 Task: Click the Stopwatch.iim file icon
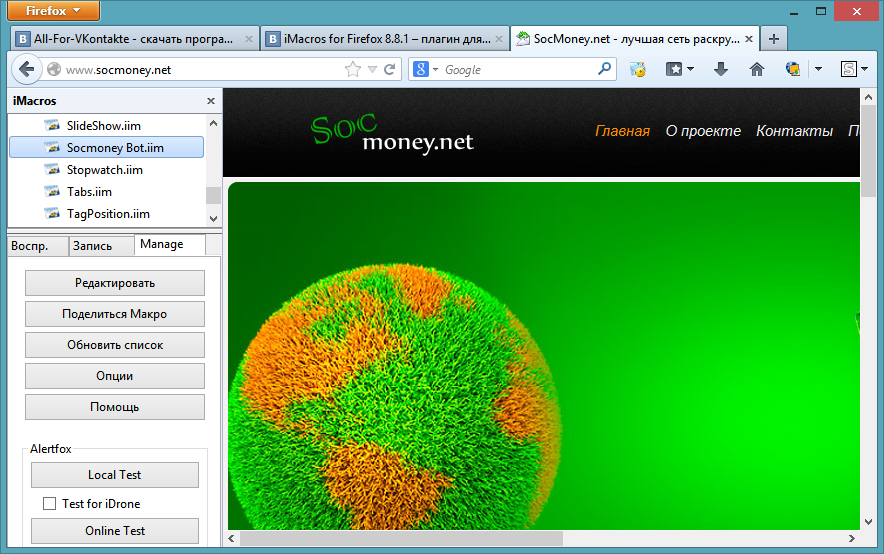tap(52, 169)
